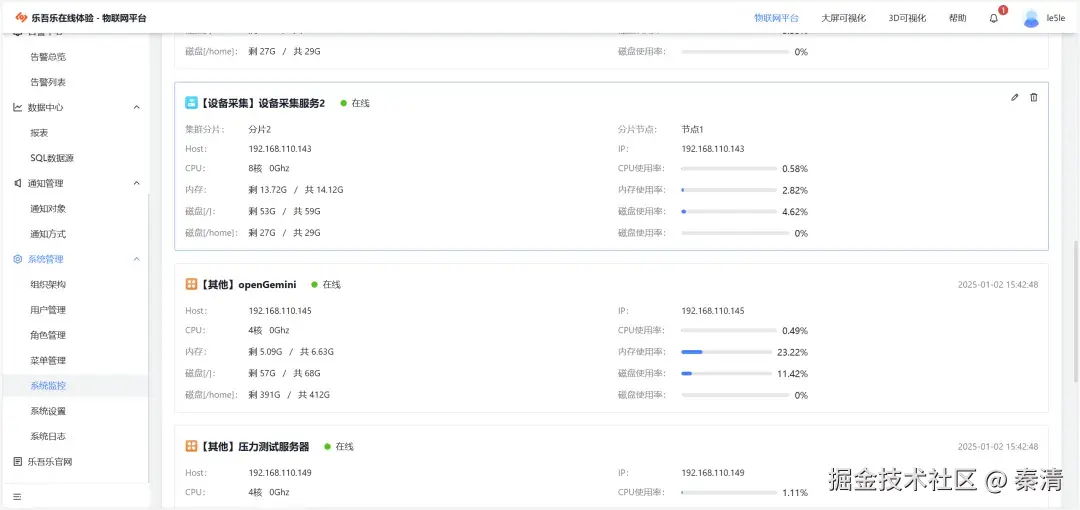Click the 2.82% memory usage bar

coord(729,190)
